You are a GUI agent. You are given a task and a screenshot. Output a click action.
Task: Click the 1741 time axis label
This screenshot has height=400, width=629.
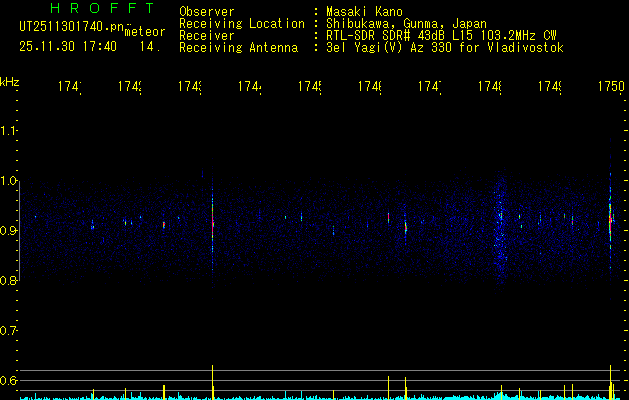pyautogui.click(x=70, y=86)
